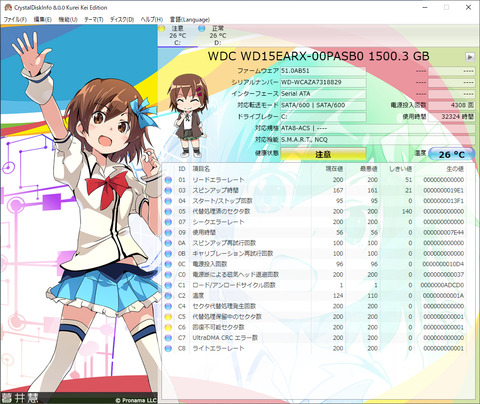Select the 回復不可能セクタ数 attribute name

point(218,328)
